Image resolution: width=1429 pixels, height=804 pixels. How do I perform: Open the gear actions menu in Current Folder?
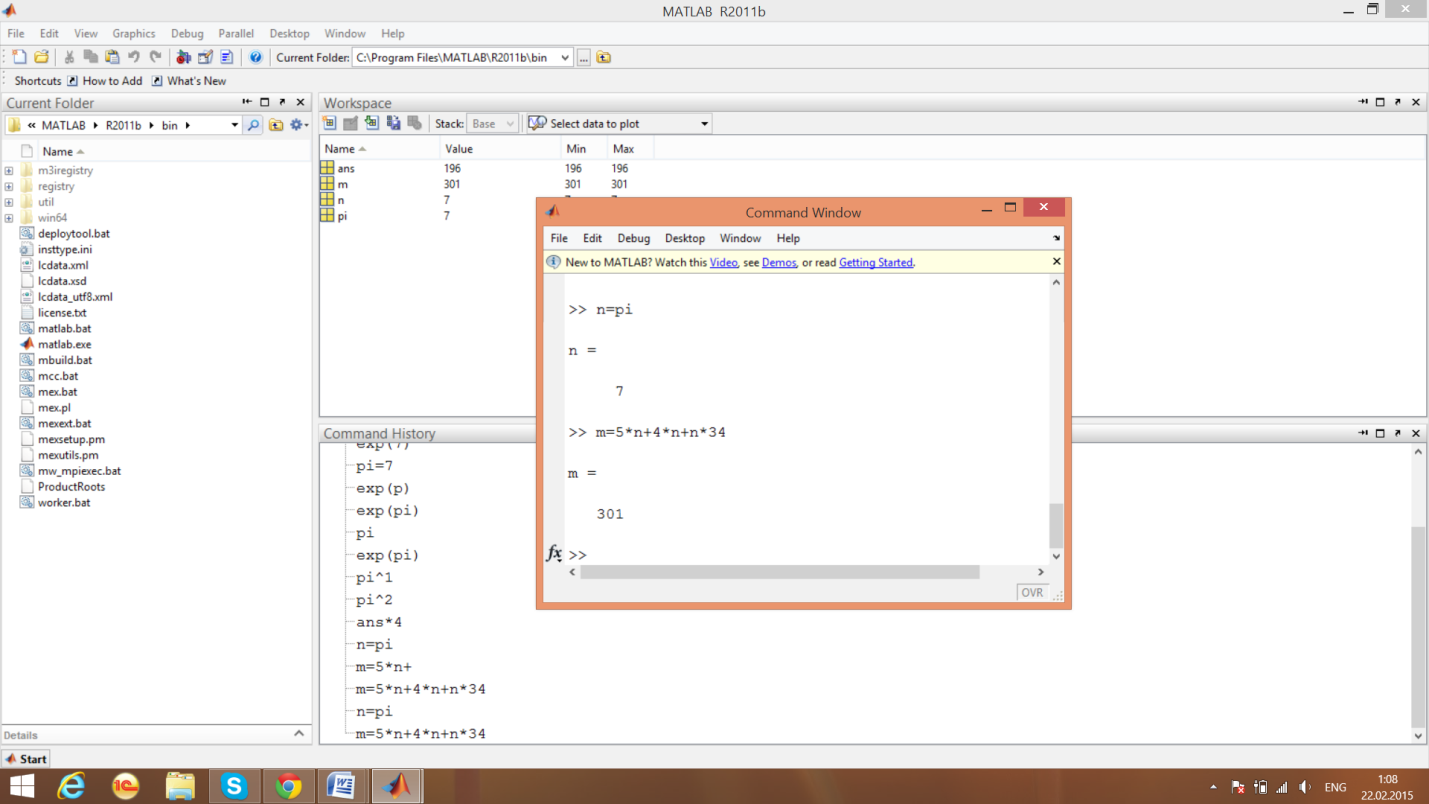click(297, 125)
